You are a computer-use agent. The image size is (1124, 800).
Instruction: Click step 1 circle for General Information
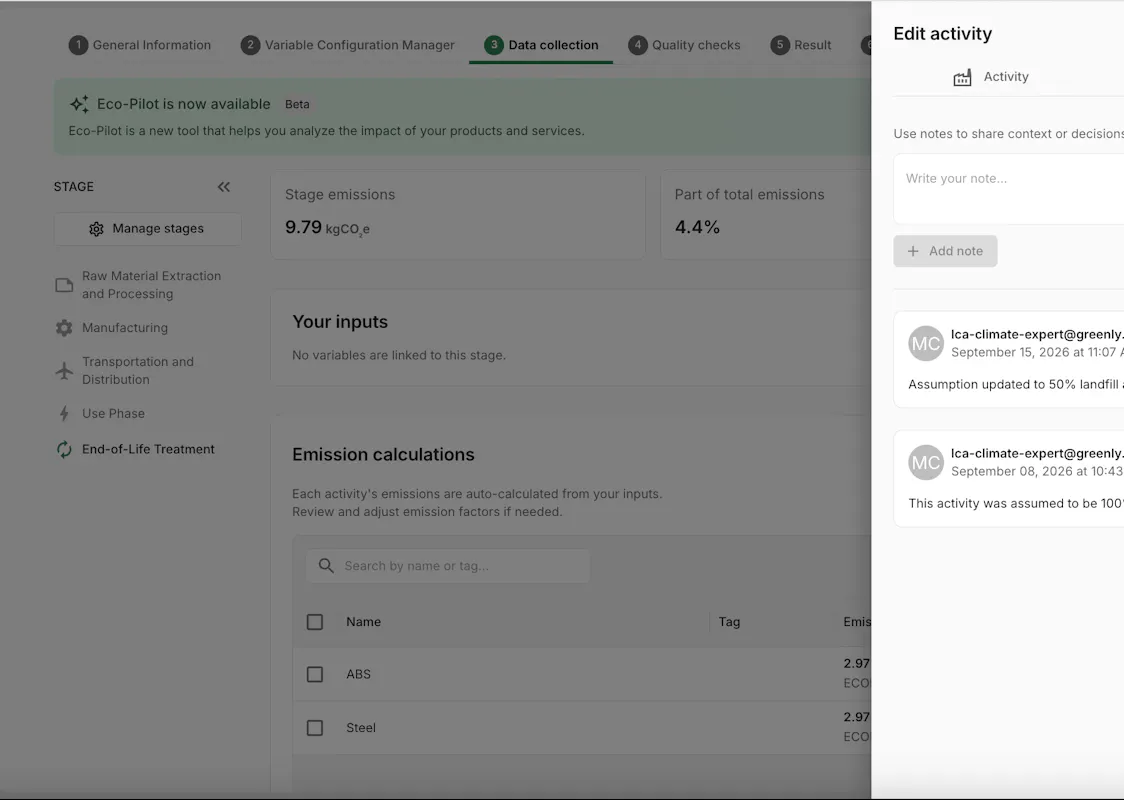click(x=77, y=45)
